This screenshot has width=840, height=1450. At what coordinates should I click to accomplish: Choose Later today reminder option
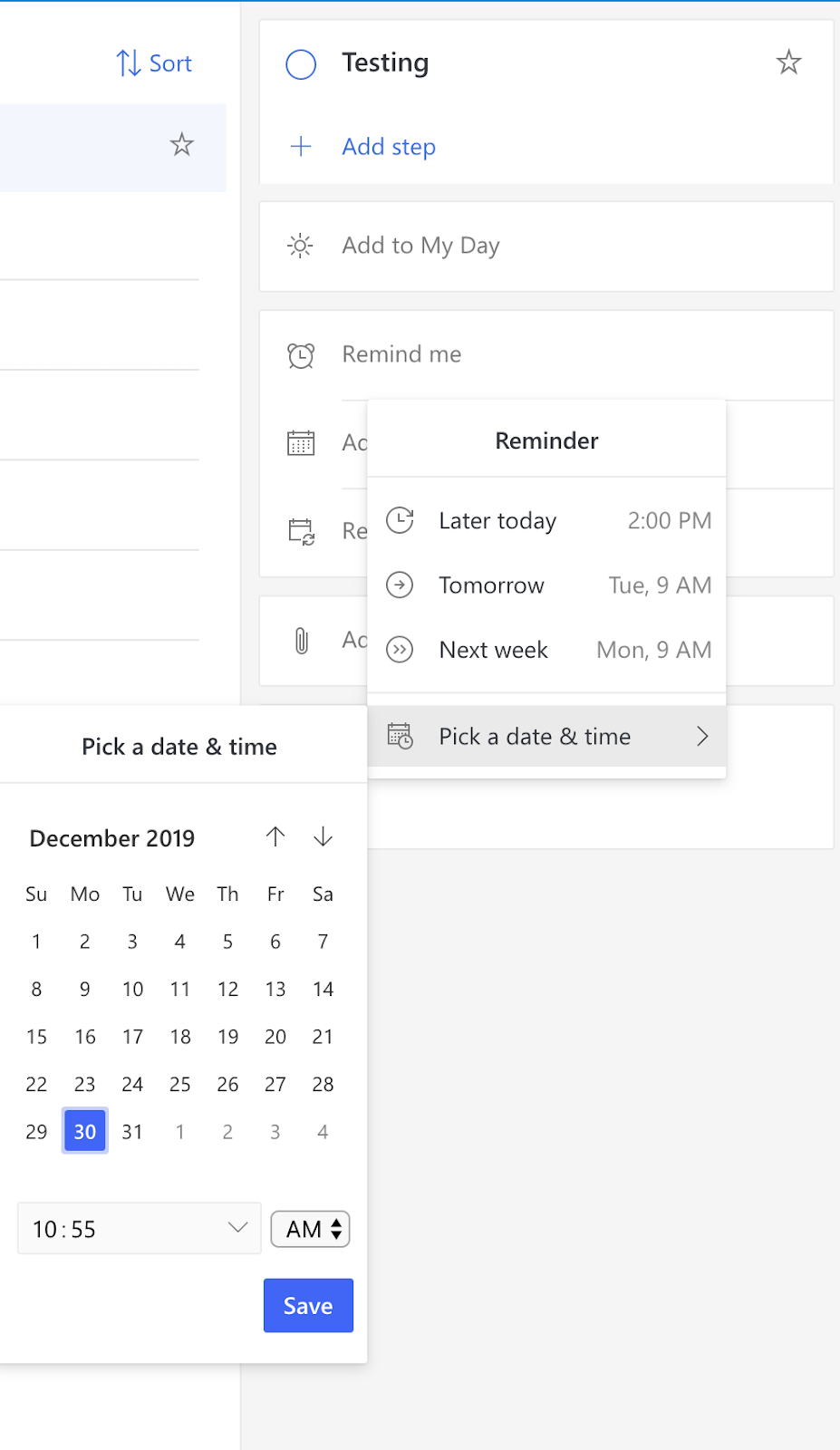tap(546, 521)
